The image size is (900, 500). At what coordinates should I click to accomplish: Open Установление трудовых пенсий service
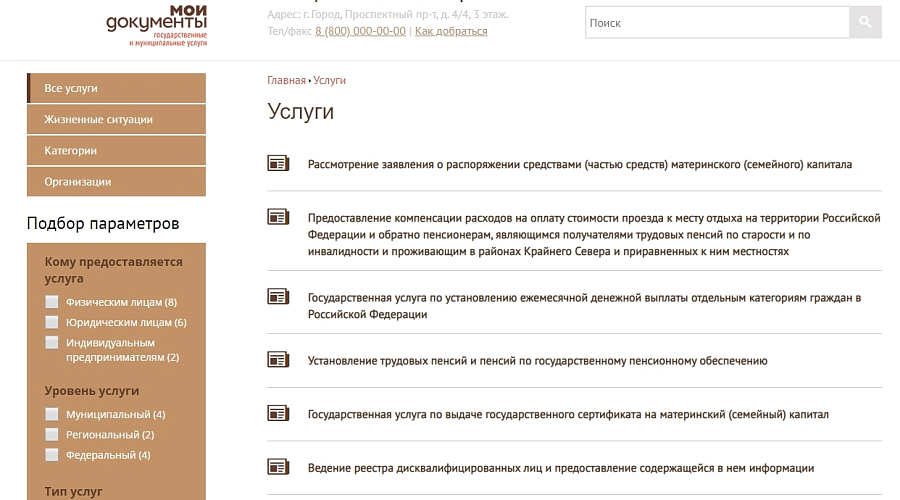click(x=537, y=361)
